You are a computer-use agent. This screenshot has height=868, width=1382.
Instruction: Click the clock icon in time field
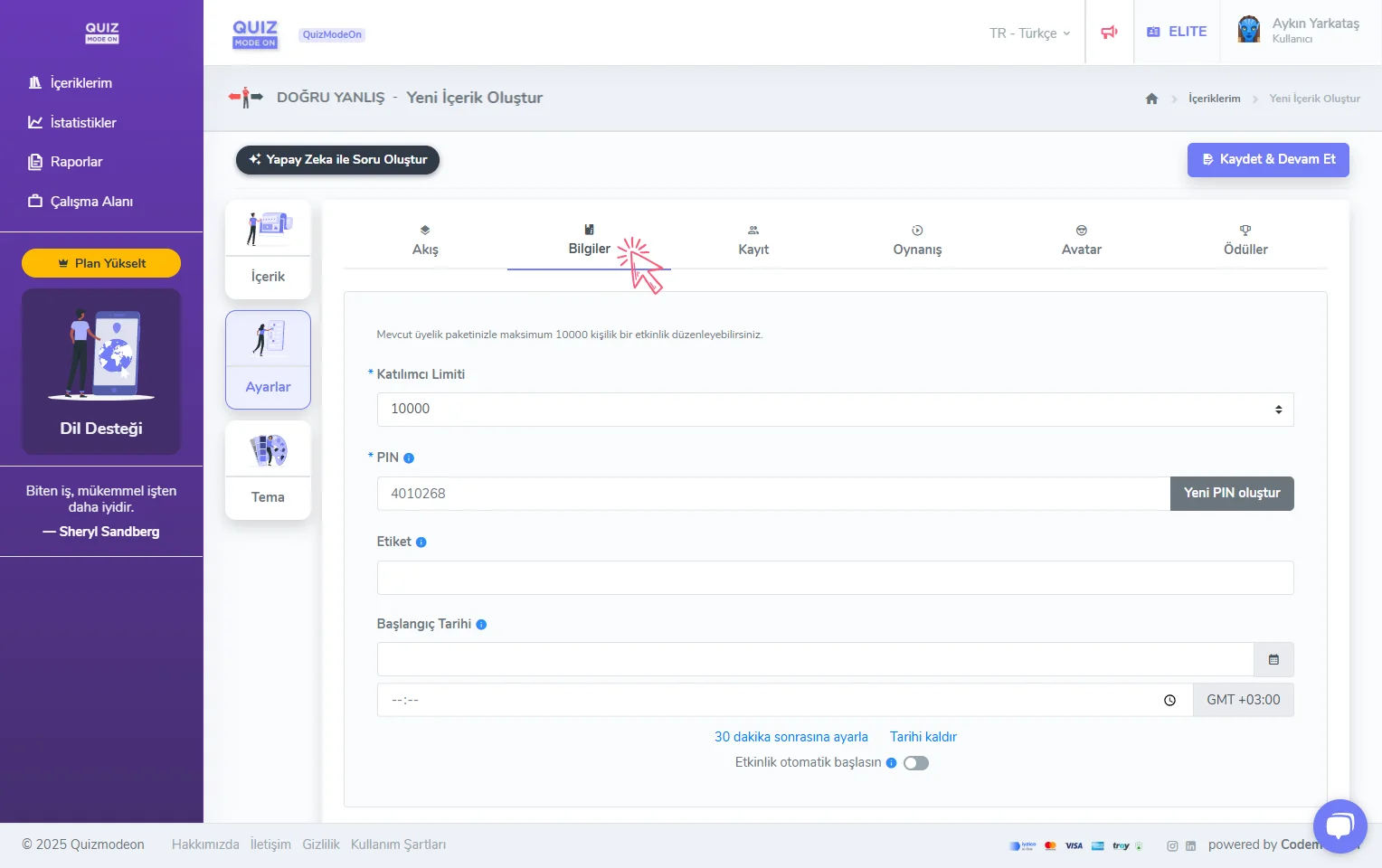(x=1169, y=700)
